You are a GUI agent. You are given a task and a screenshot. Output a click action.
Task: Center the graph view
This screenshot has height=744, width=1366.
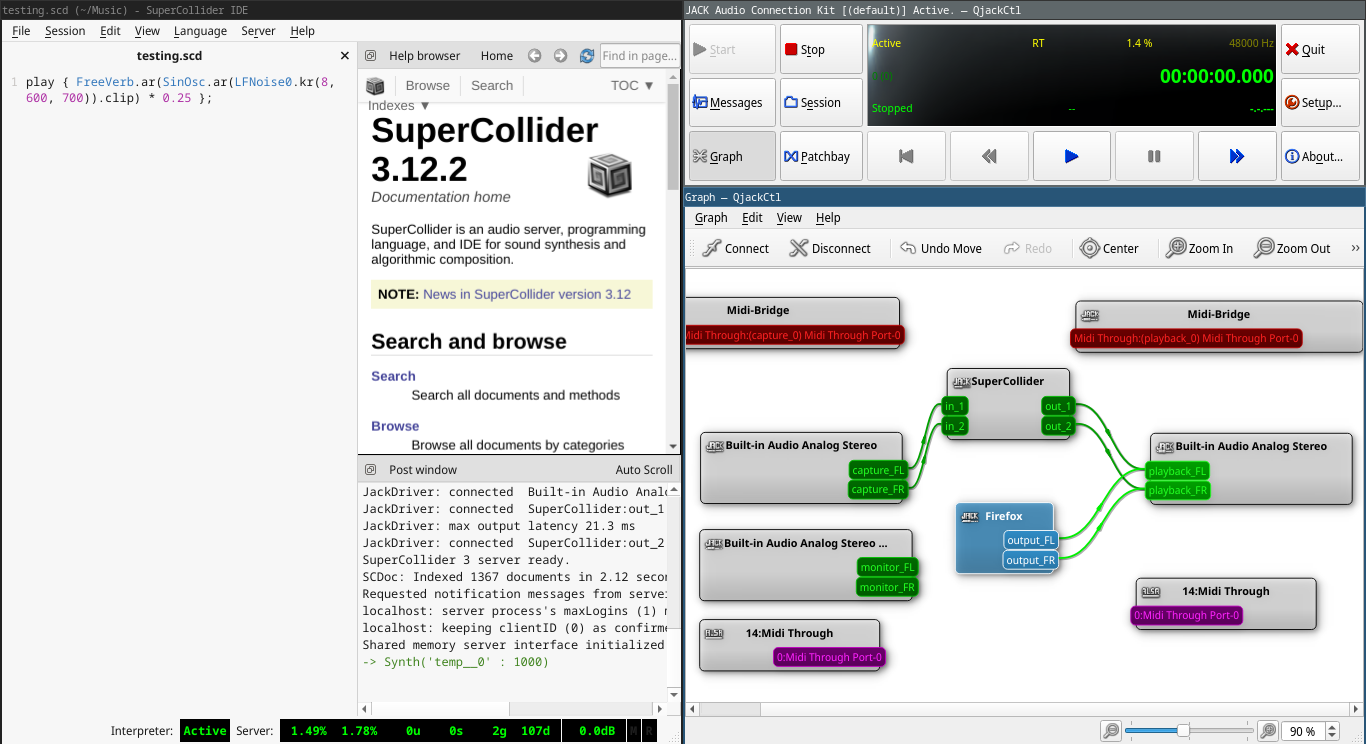[x=1109, y=248]
